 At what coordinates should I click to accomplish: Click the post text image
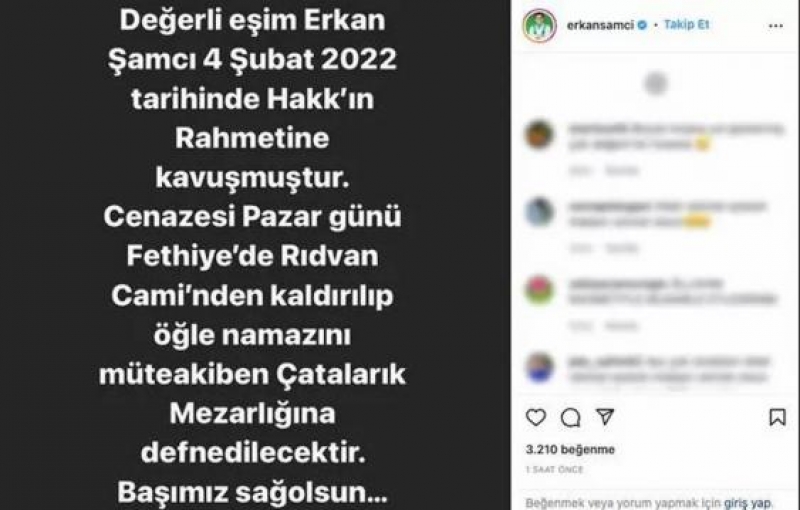pyautogui.click(x=255, y=255)
